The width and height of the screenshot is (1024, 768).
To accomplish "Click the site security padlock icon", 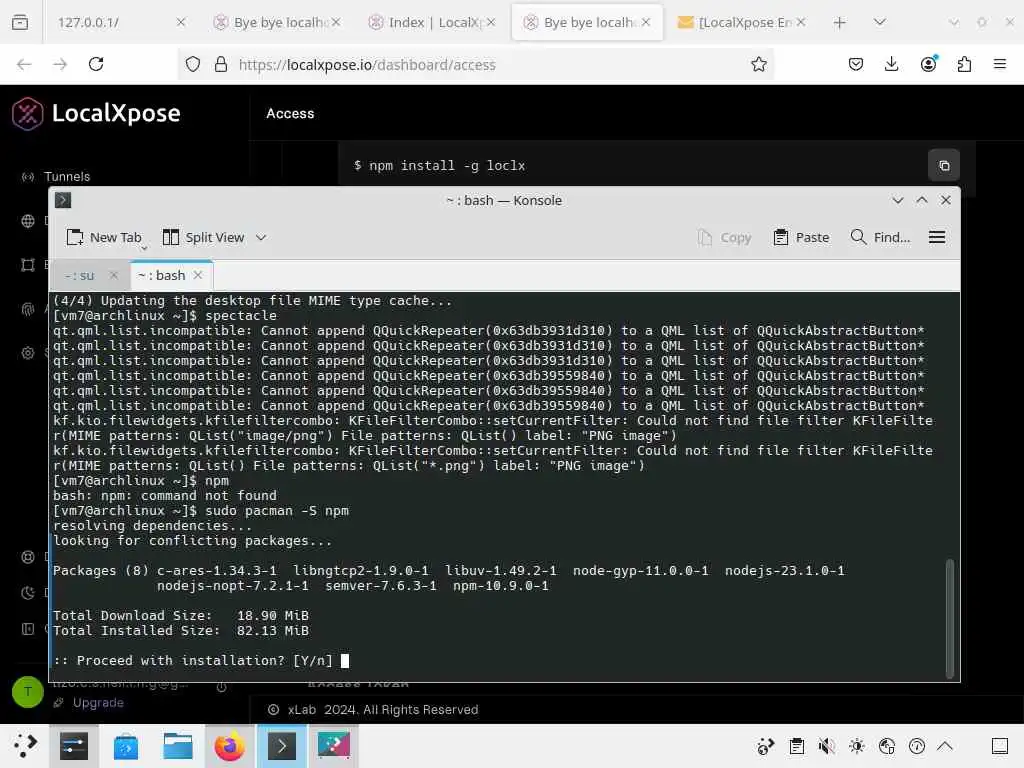I will [221, 64].
